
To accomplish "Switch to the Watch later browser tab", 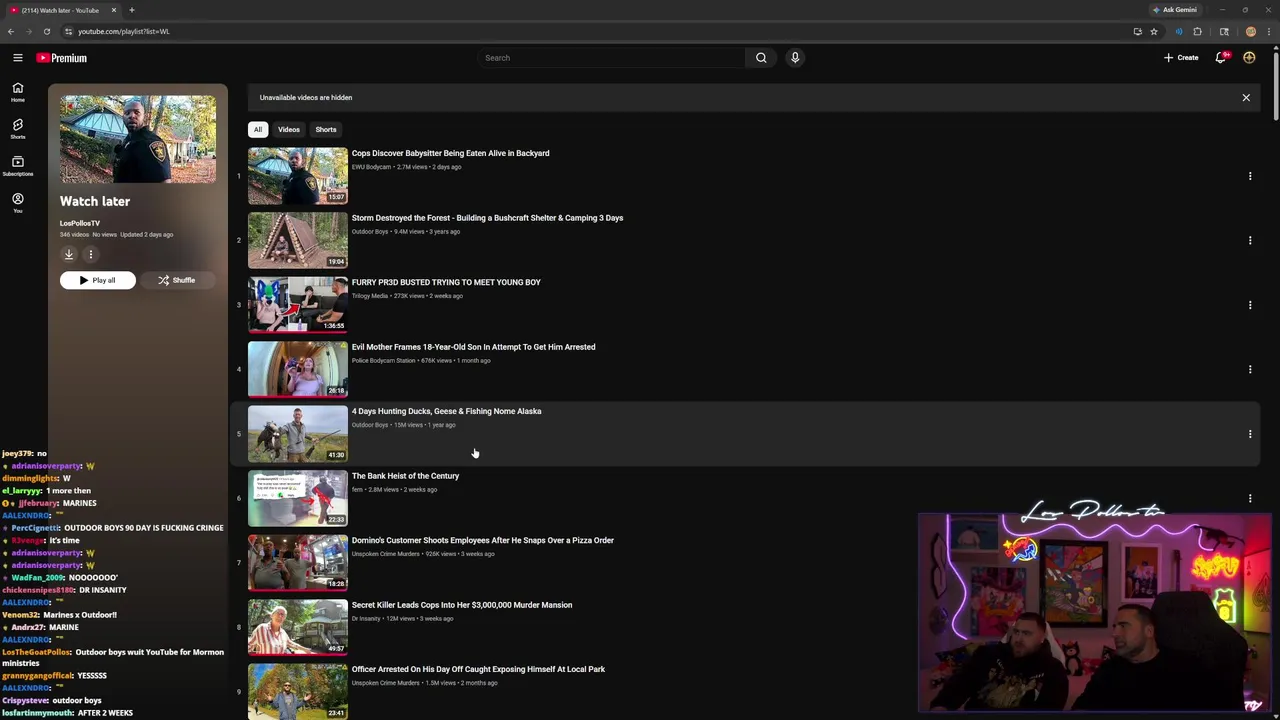I will click(x=60, y=10).
